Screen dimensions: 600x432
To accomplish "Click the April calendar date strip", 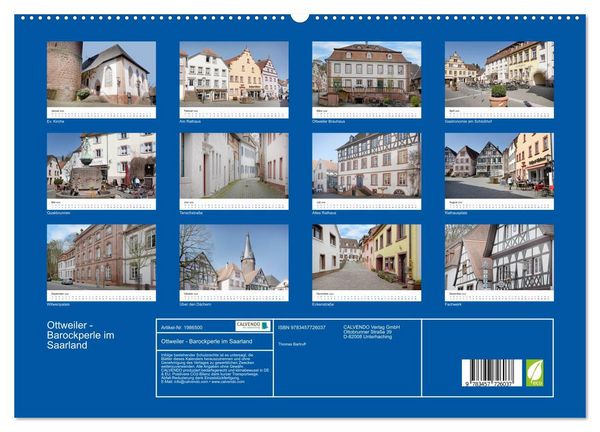I will tap(499, 113).
